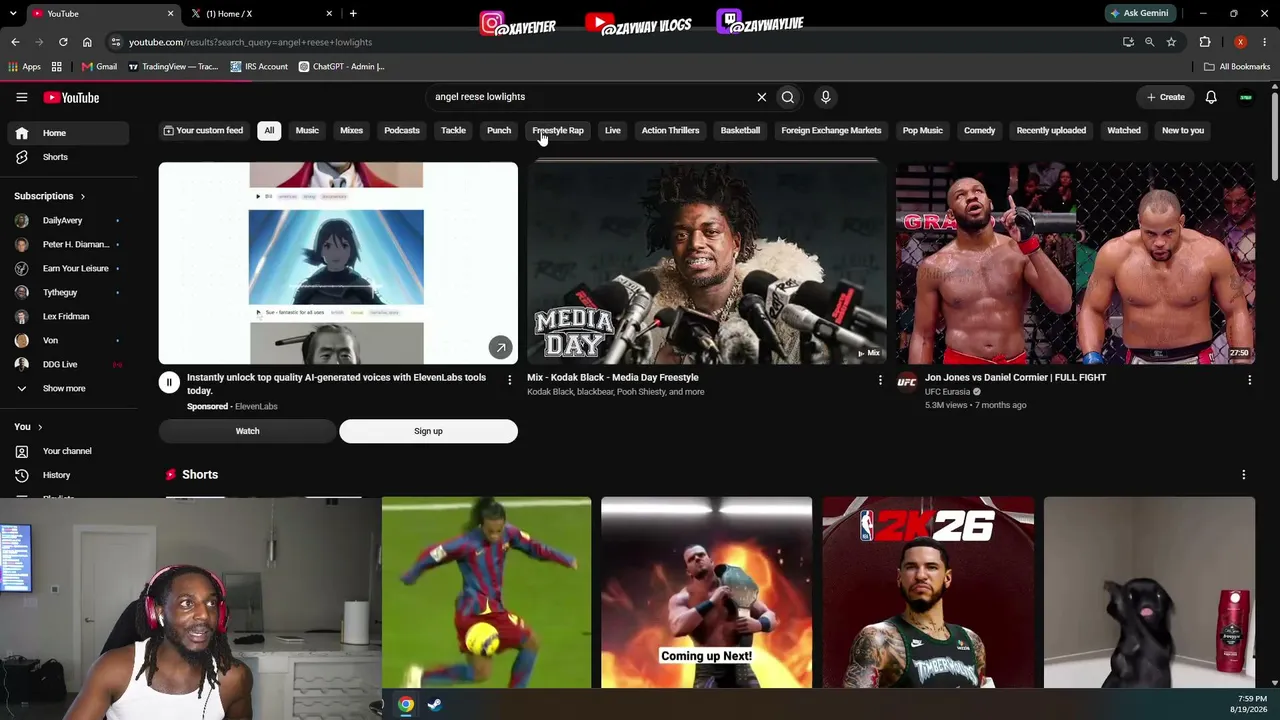Open more options for Jon Jones fight video
The width and height of the screenshot is (1280, 720).
click(1249, 380)
